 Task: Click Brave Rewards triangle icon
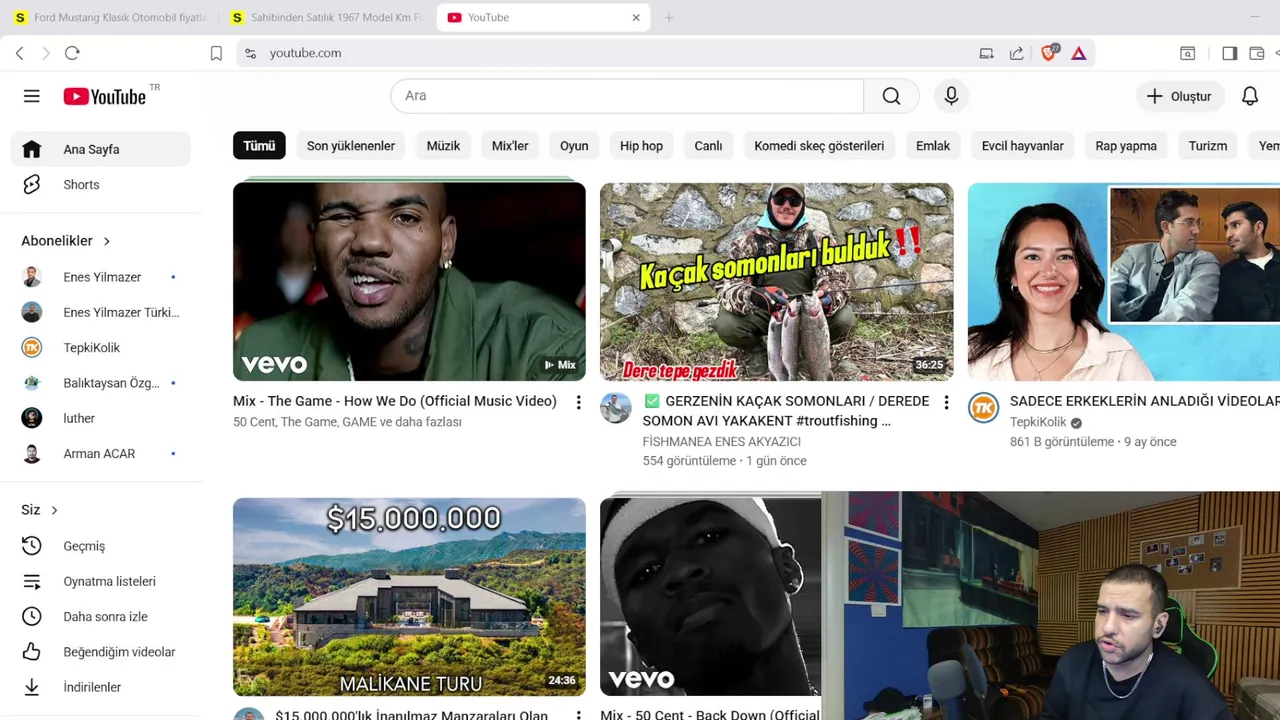coord(1078,53)
